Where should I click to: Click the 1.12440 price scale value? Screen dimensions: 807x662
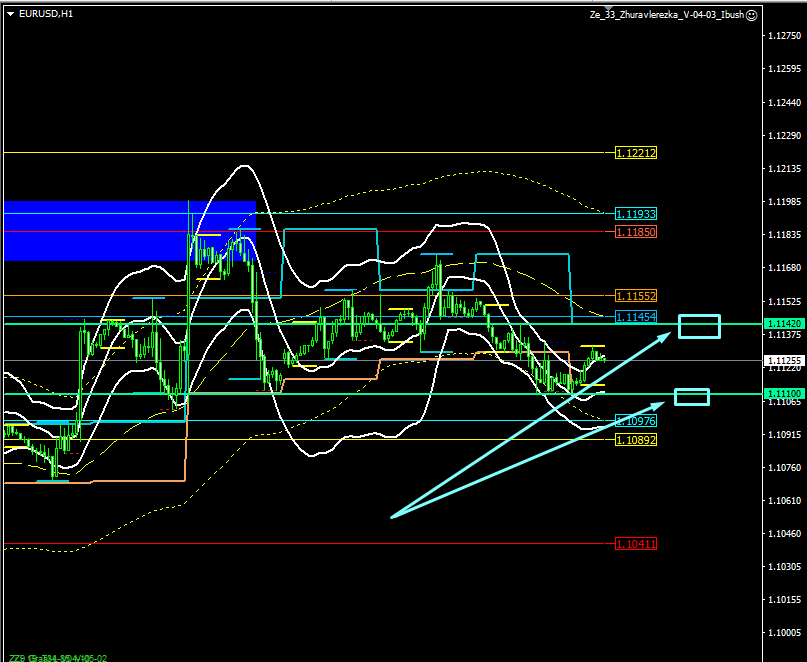coord(784,102)
